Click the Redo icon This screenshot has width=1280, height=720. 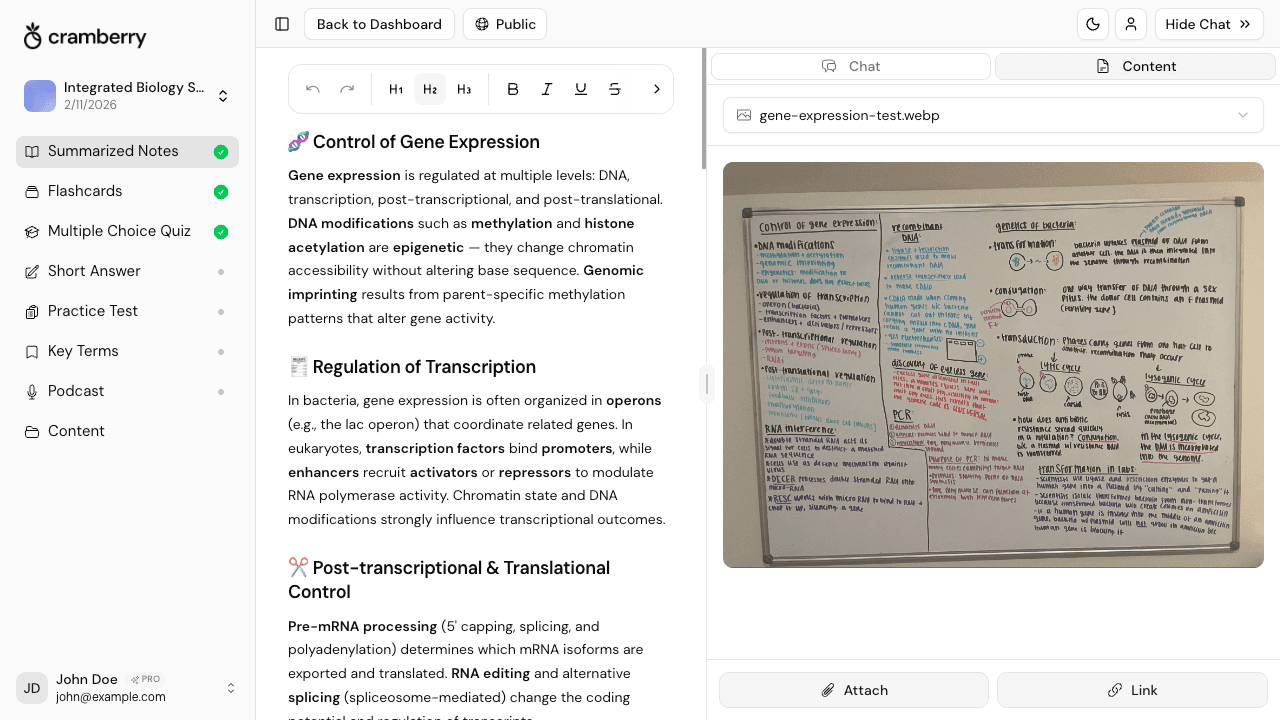[347, 89]
